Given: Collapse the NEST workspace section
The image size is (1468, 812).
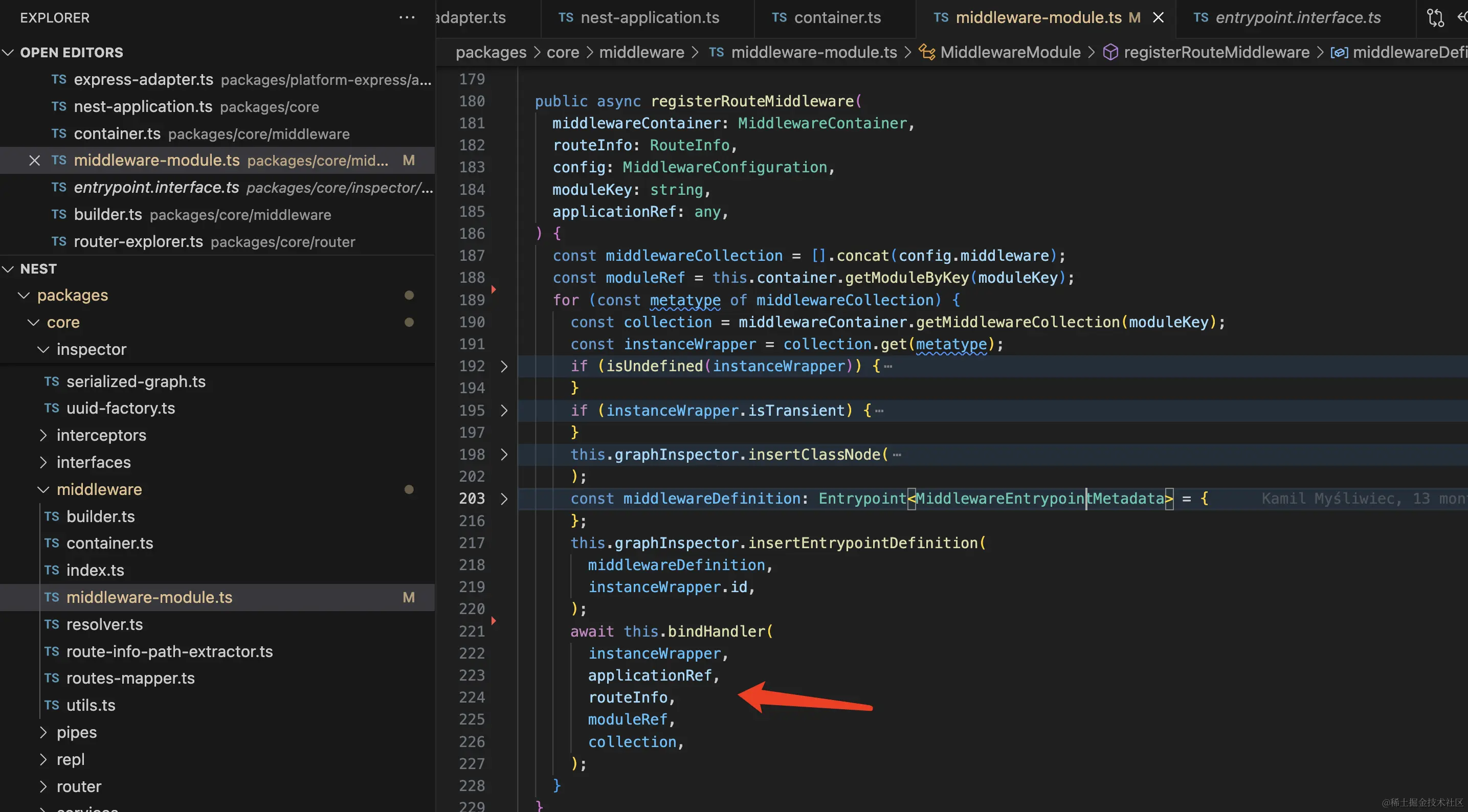Looking at the screenshot, I should pyautogui.click(x=8, y=269).
